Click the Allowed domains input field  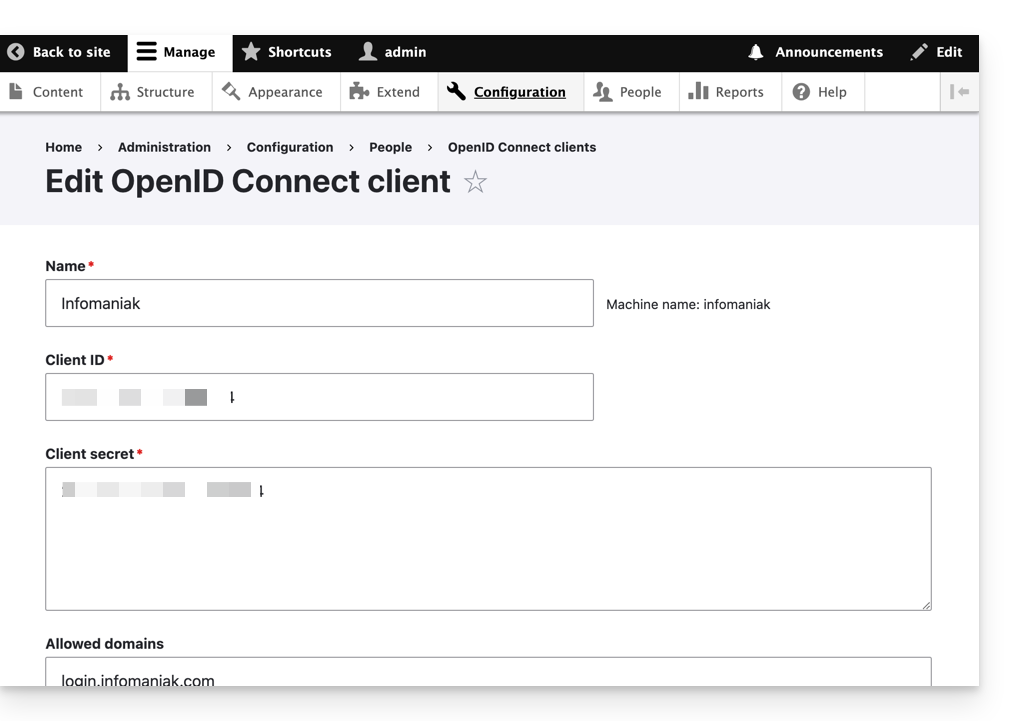[488, 672]
